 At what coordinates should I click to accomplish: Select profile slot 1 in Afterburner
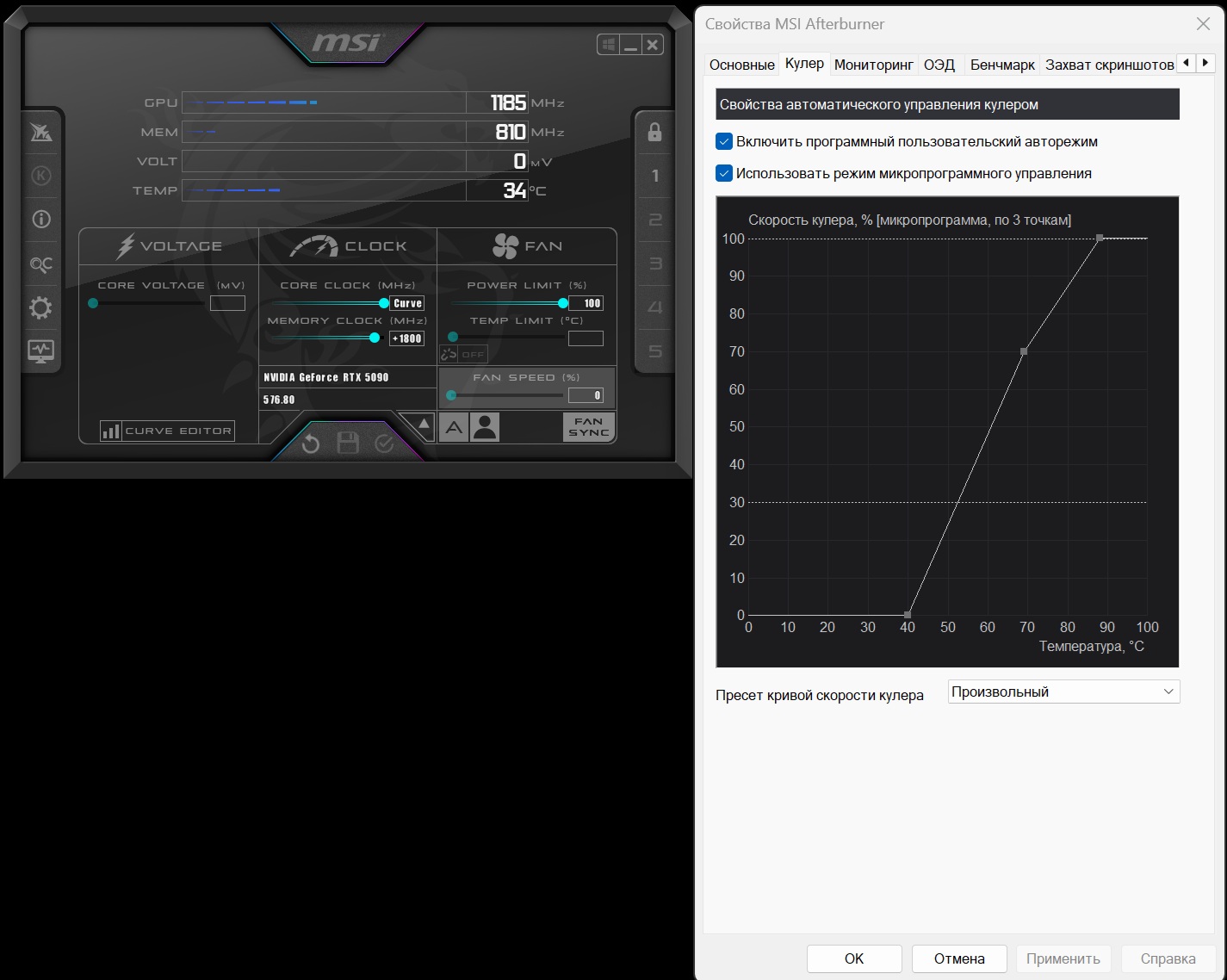point(655,176)
